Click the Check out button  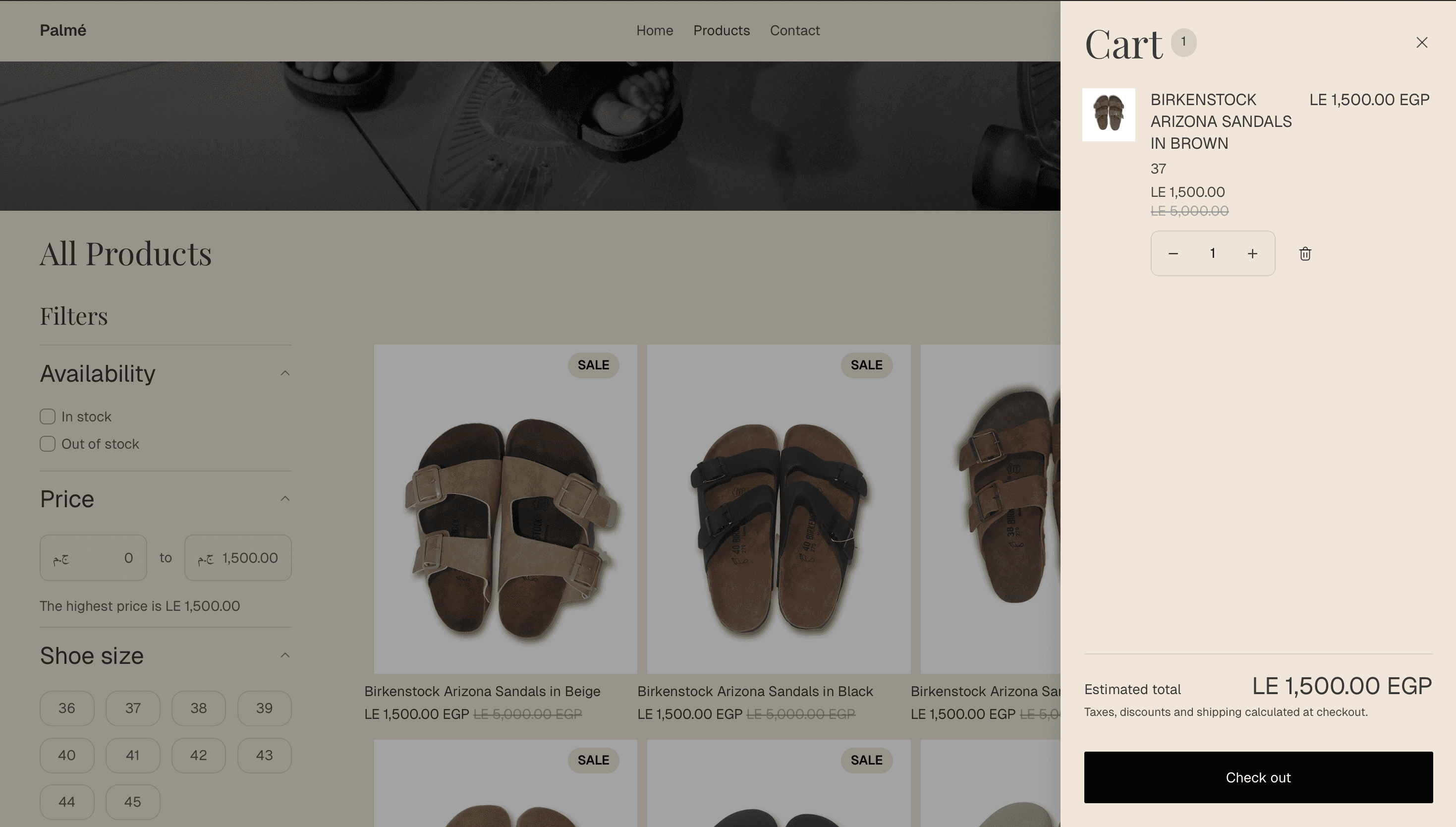(1258, 777)
